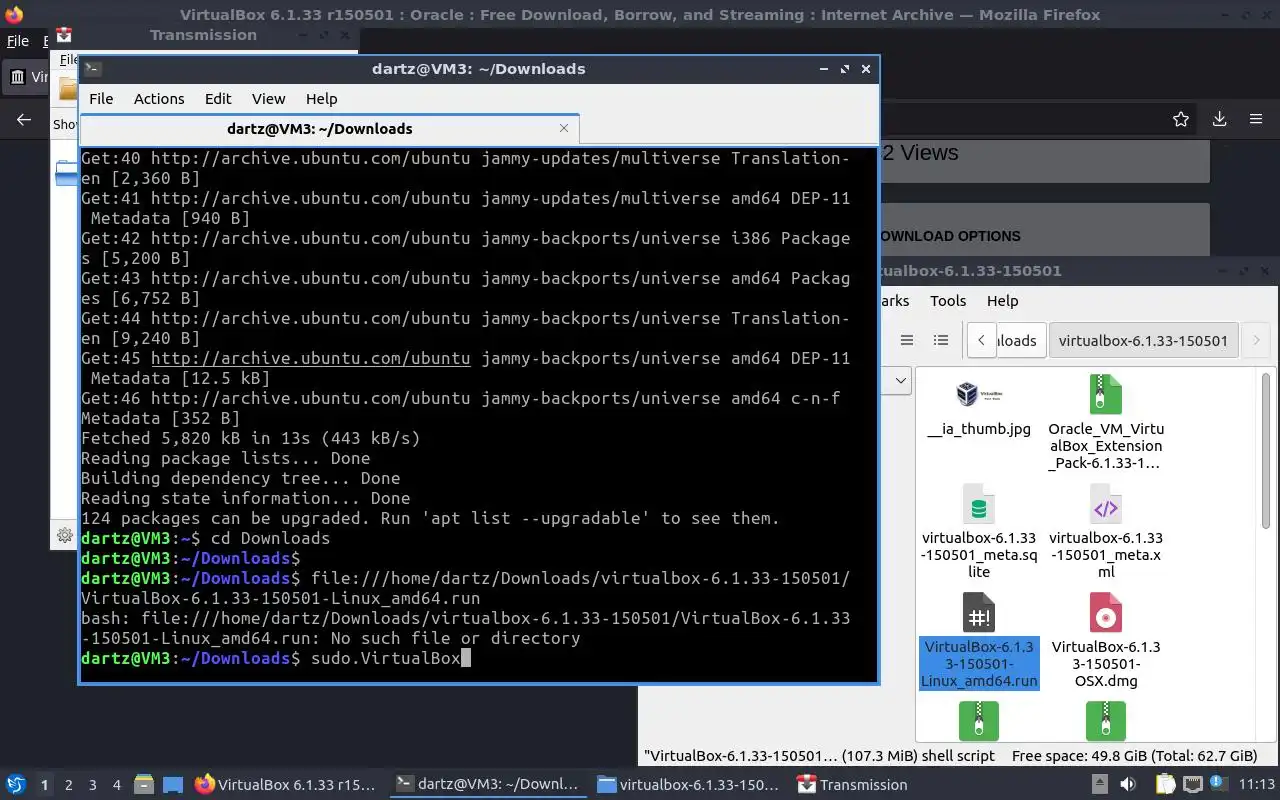This screenshot has height=800, width=1280.
Task: Open the clipboard manager tray icon
Action: tap(1165, 785)
